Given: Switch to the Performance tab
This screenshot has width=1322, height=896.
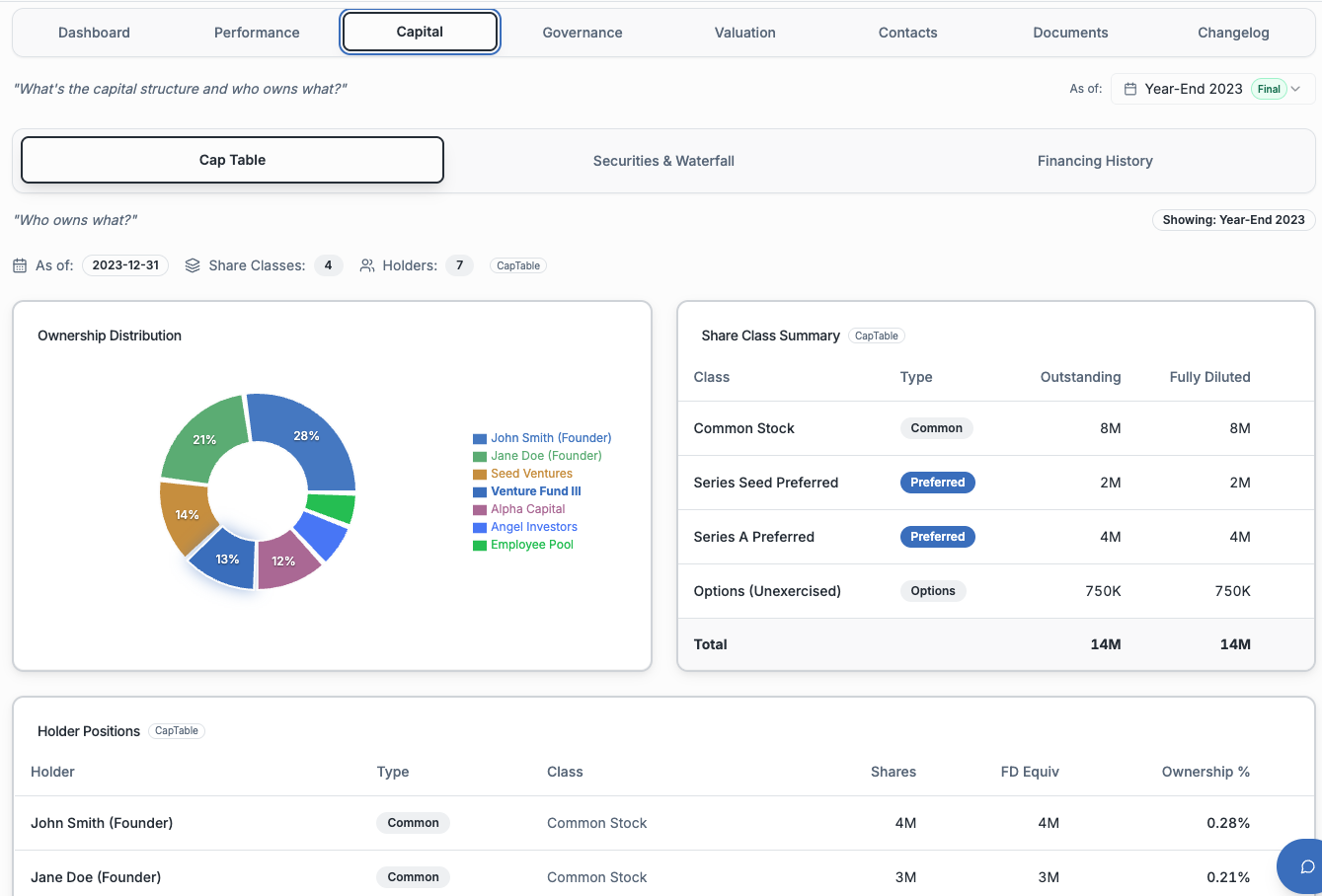Looking at the screenshot, I should click(x=257, y=33).
